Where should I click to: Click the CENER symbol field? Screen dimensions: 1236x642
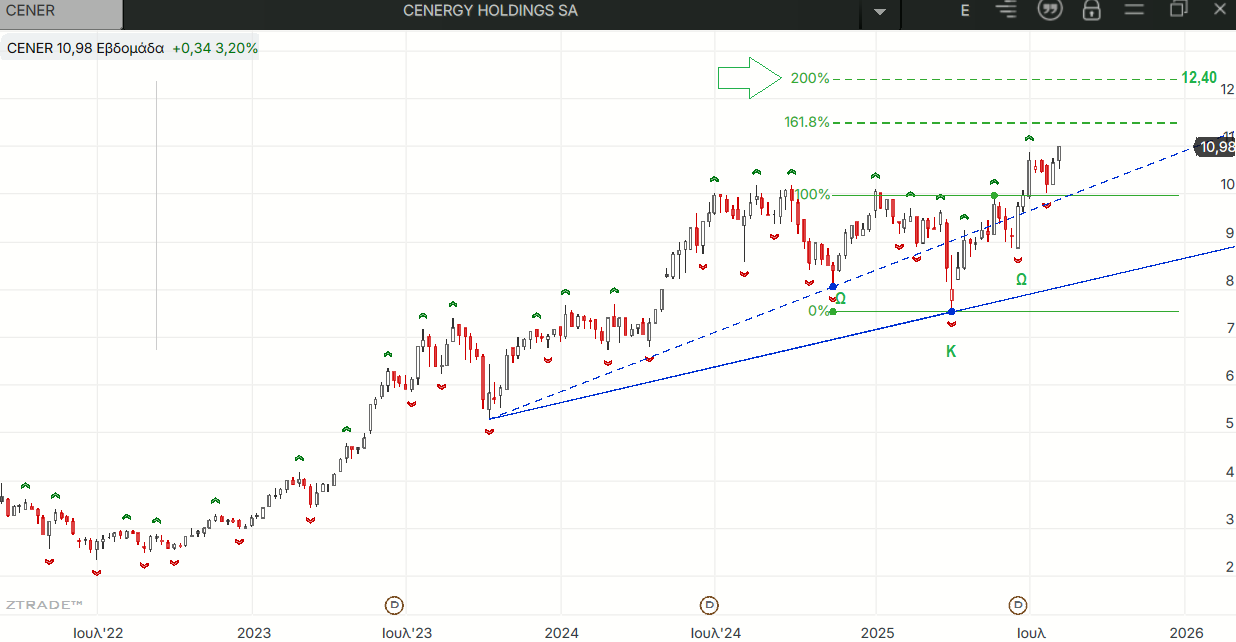60,12
